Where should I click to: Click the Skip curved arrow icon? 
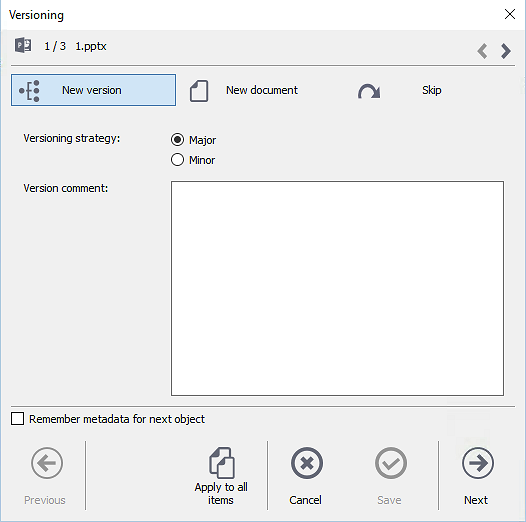tap(369, 91)
